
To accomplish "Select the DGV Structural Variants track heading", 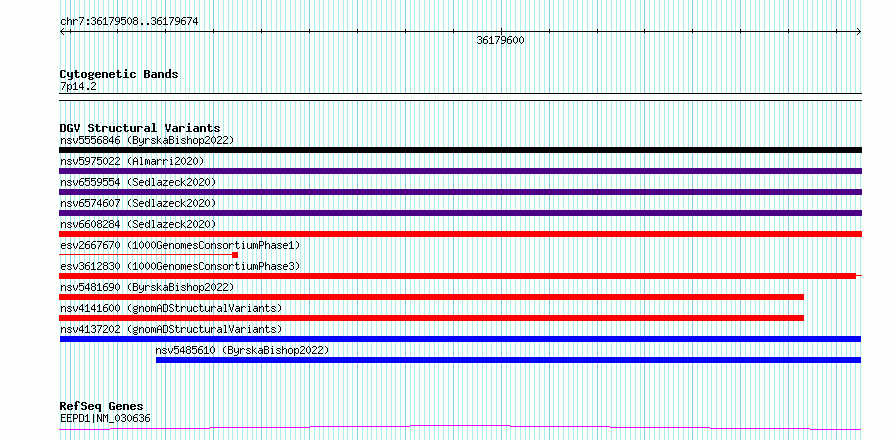I will (x=140, y=128).
